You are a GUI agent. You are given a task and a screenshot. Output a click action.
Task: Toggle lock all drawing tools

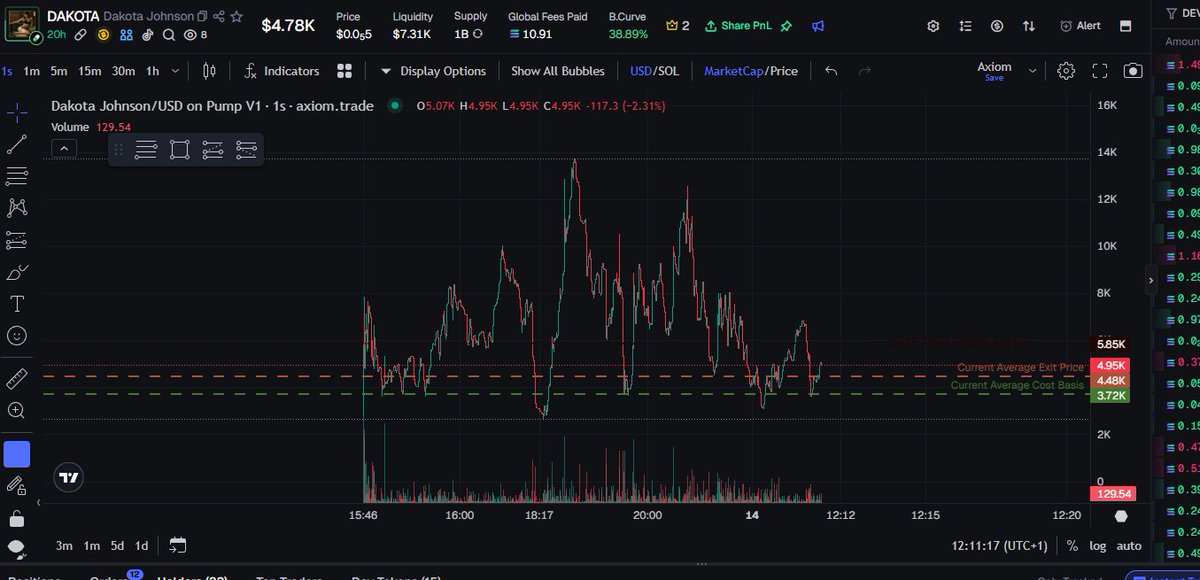click(x=17, y=519)
